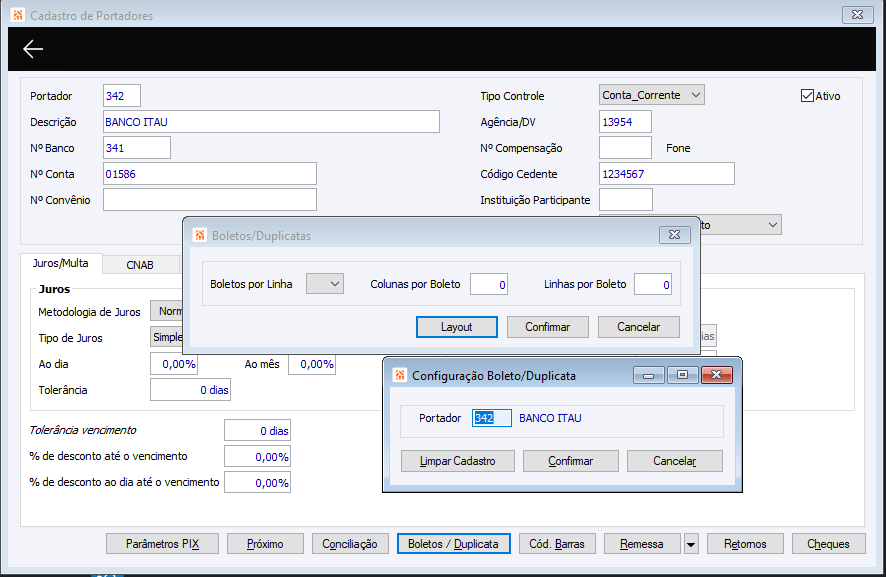
Task: Open the Boletos por Linha dropdown
Action: [325, 284]
